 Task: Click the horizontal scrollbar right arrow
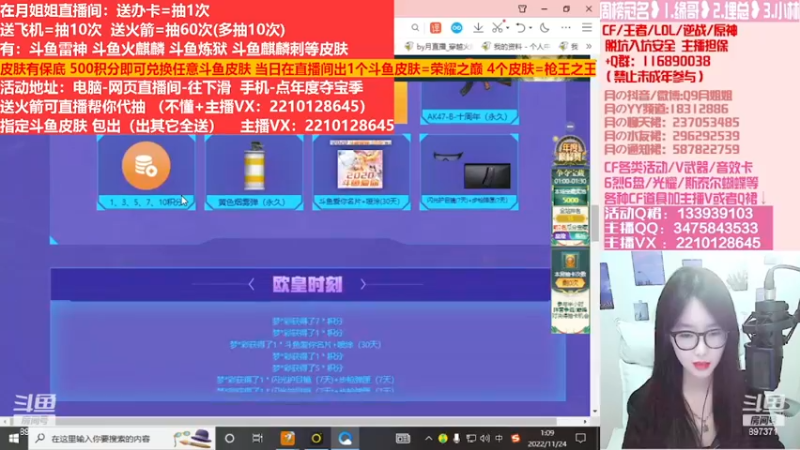(585, 421)
